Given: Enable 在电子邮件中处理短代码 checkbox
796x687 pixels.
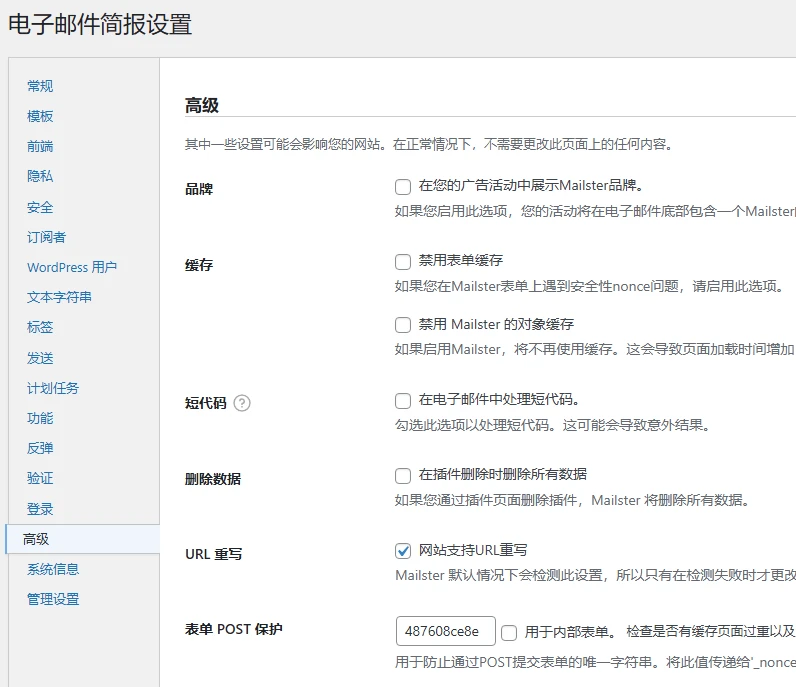Looking at the screenshot, I should tap(403, 401).
